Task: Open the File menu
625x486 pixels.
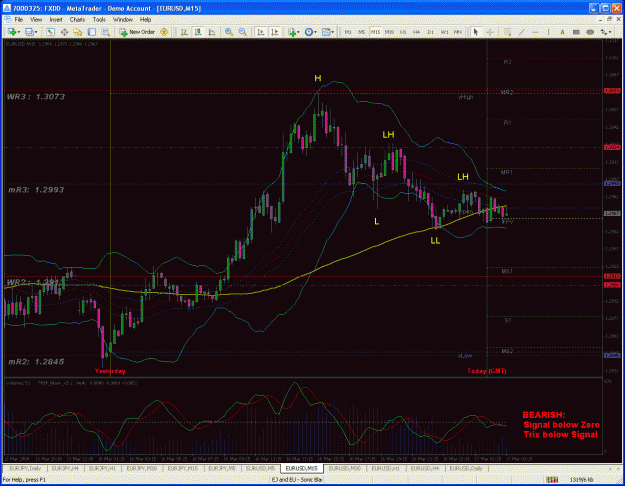Action: (x=19, y=19)
